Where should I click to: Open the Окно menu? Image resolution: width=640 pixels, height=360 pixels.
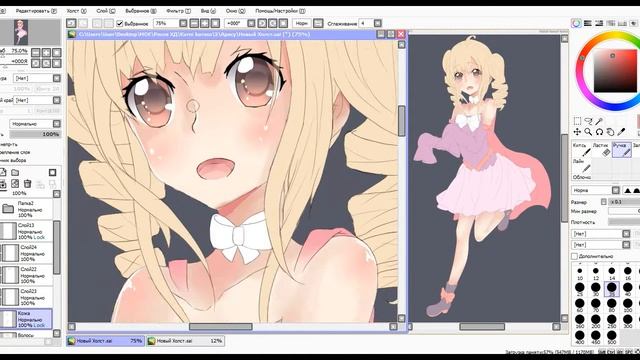(x=235, y=11)
